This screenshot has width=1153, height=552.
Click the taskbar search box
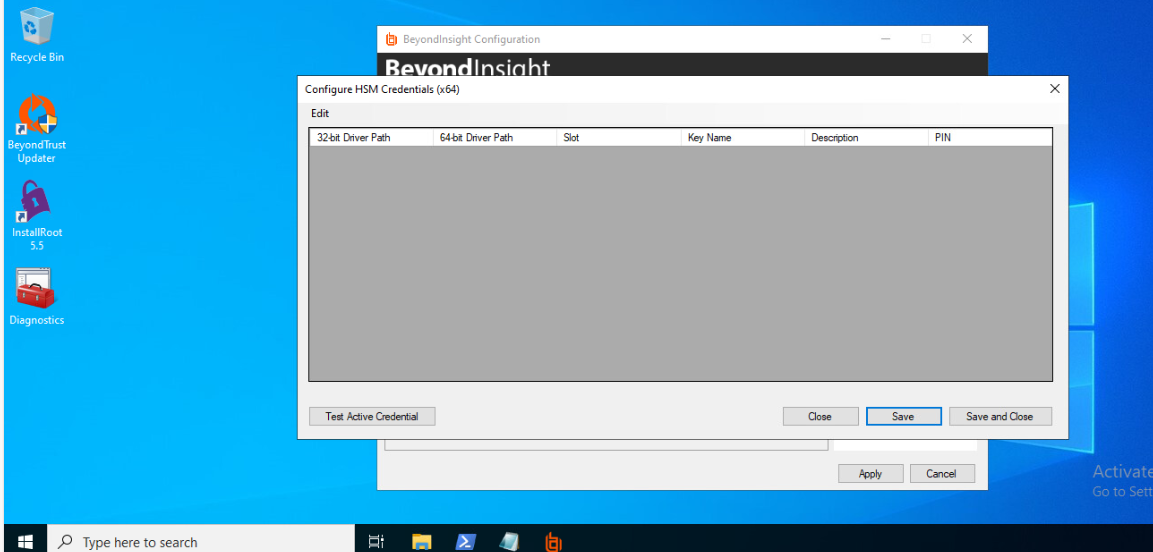200,542
